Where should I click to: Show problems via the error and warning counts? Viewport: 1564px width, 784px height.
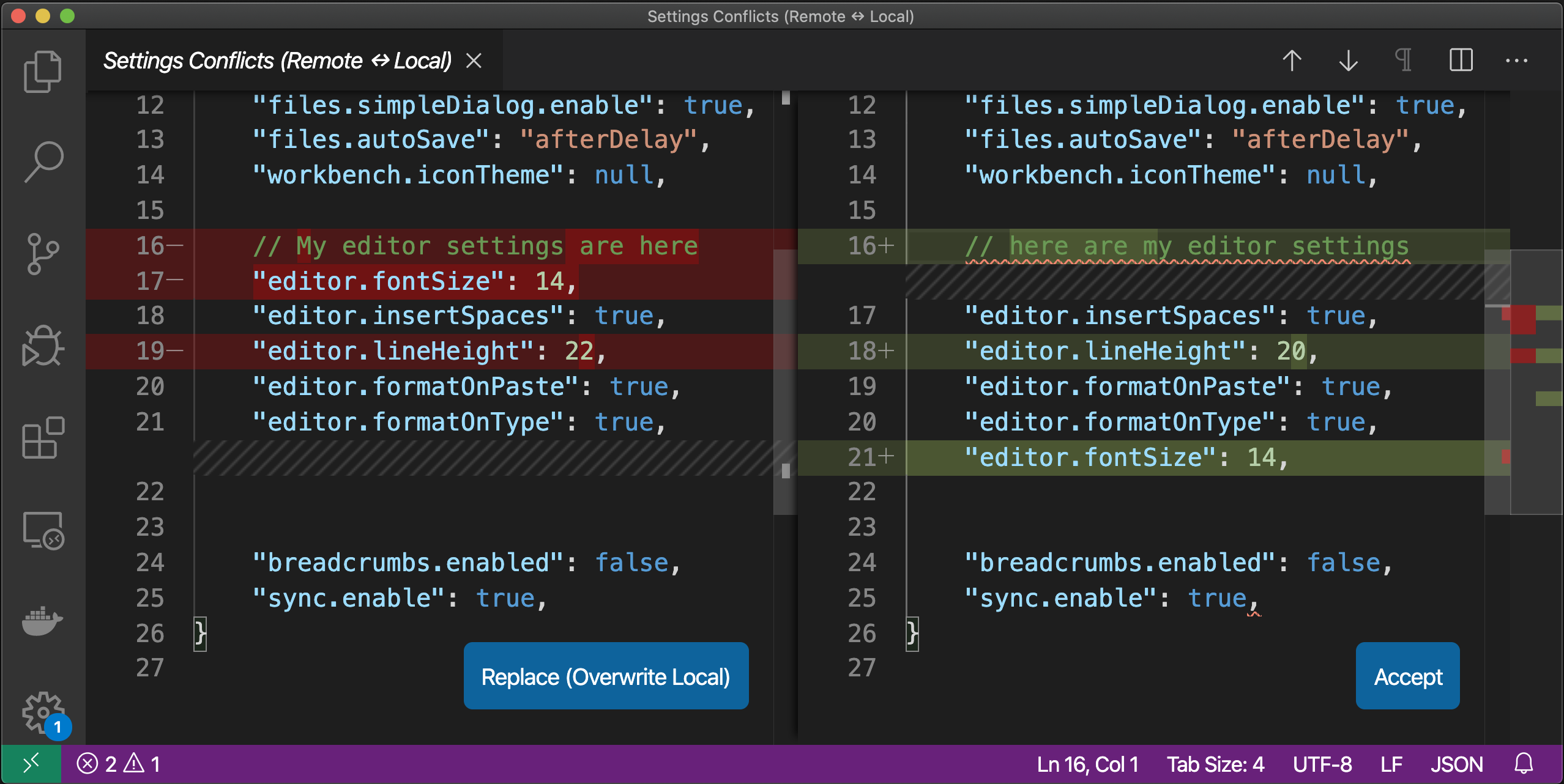(x=120, y=763)
